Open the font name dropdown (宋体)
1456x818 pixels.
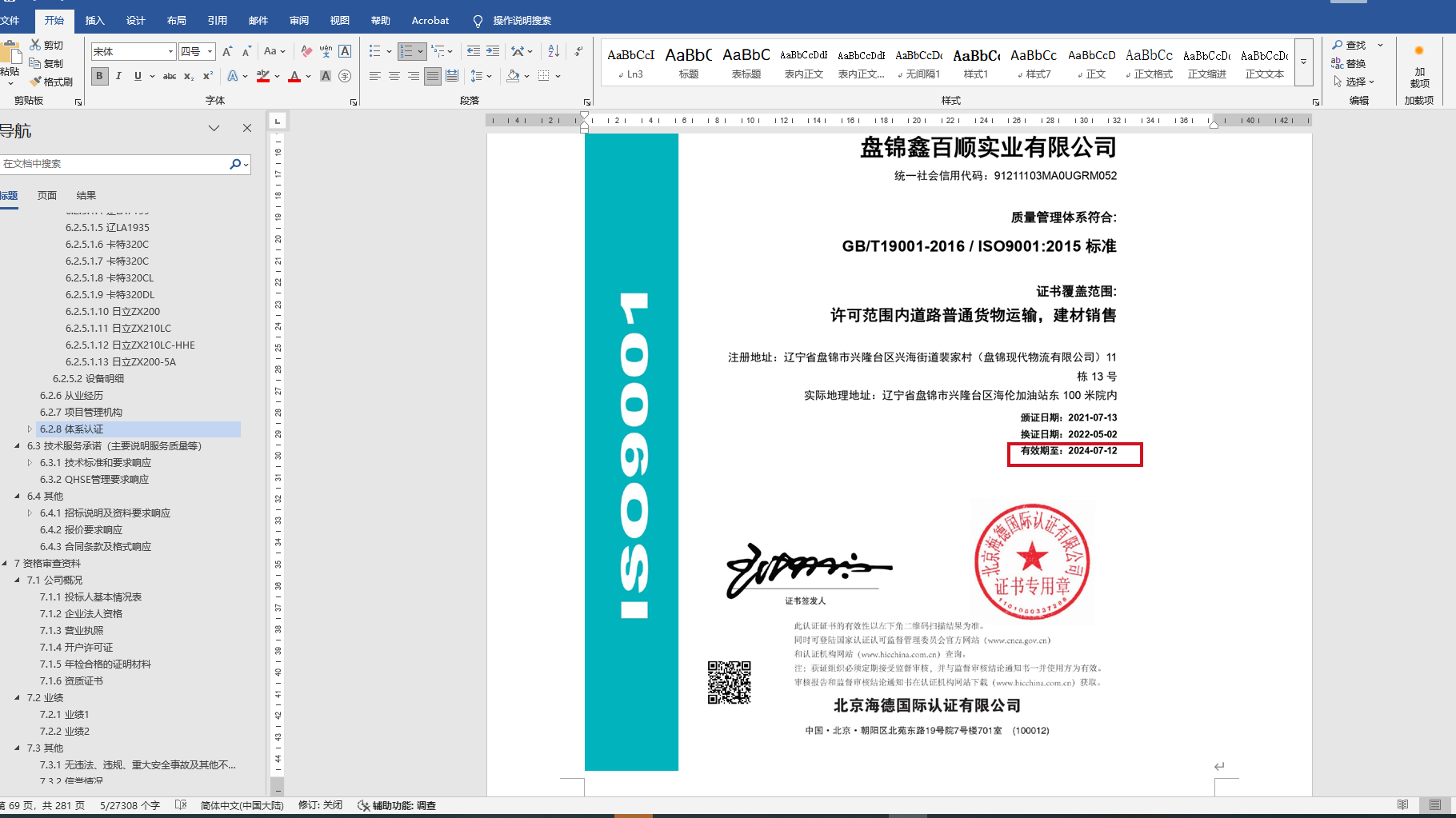coord(170,52)
